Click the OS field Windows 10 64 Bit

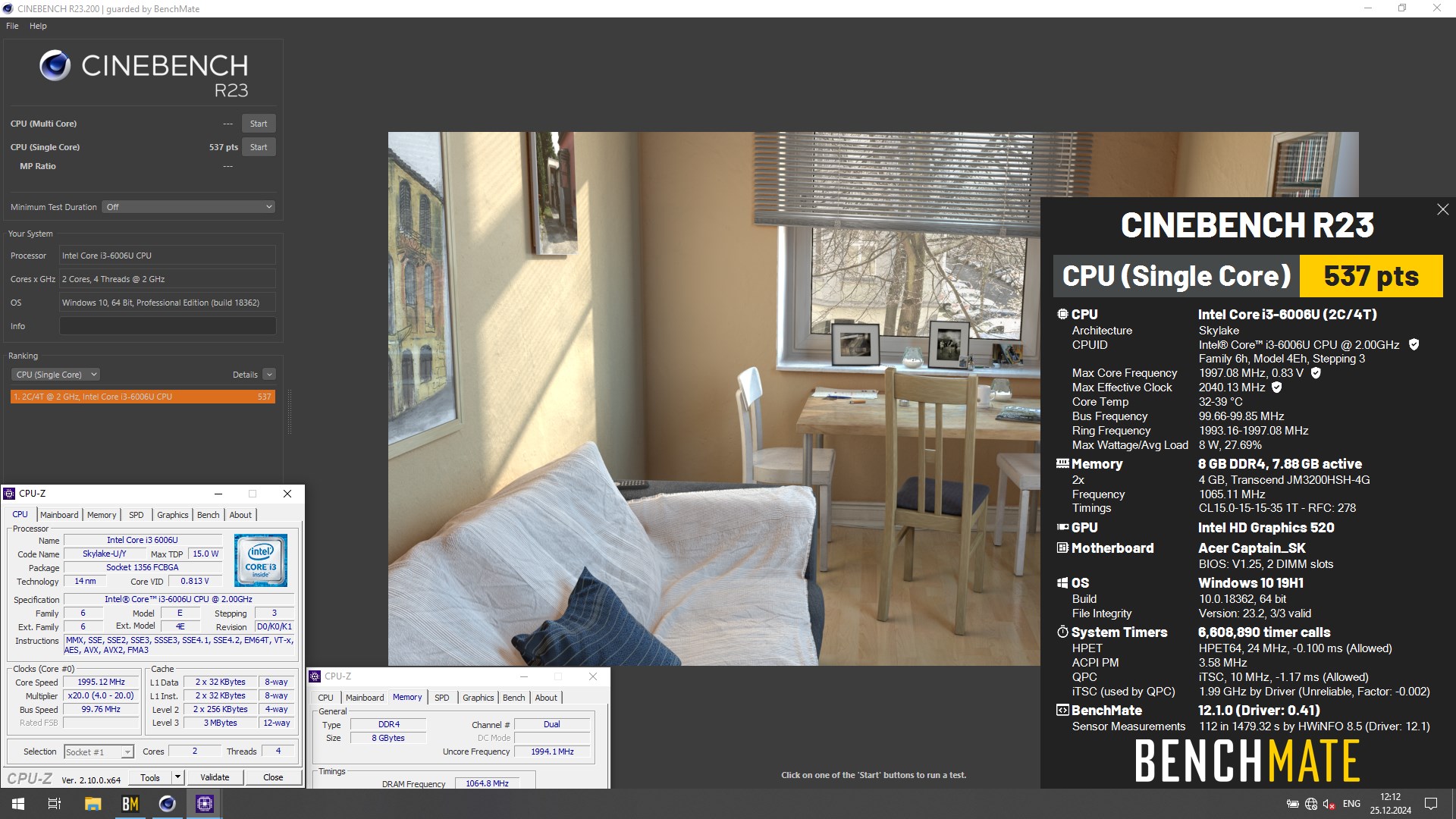[x=168, y=303]
